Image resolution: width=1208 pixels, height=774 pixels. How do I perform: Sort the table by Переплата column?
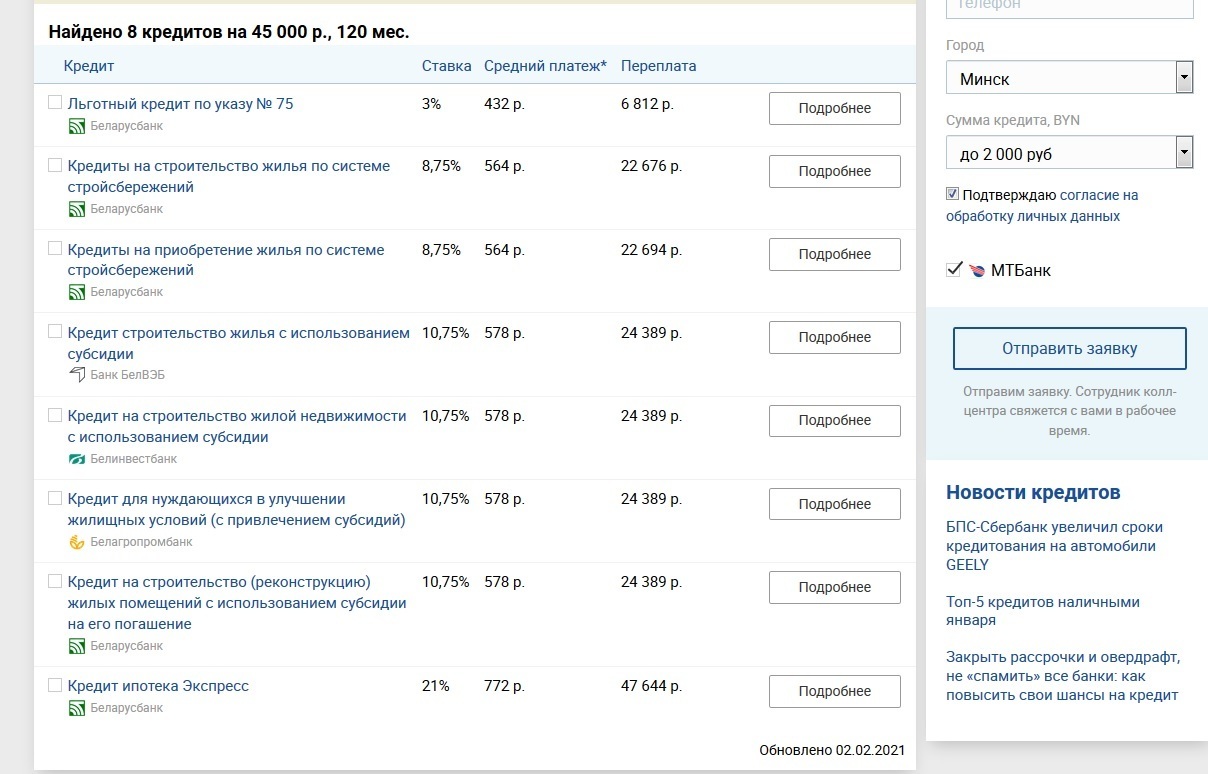[x=658, y=66]
